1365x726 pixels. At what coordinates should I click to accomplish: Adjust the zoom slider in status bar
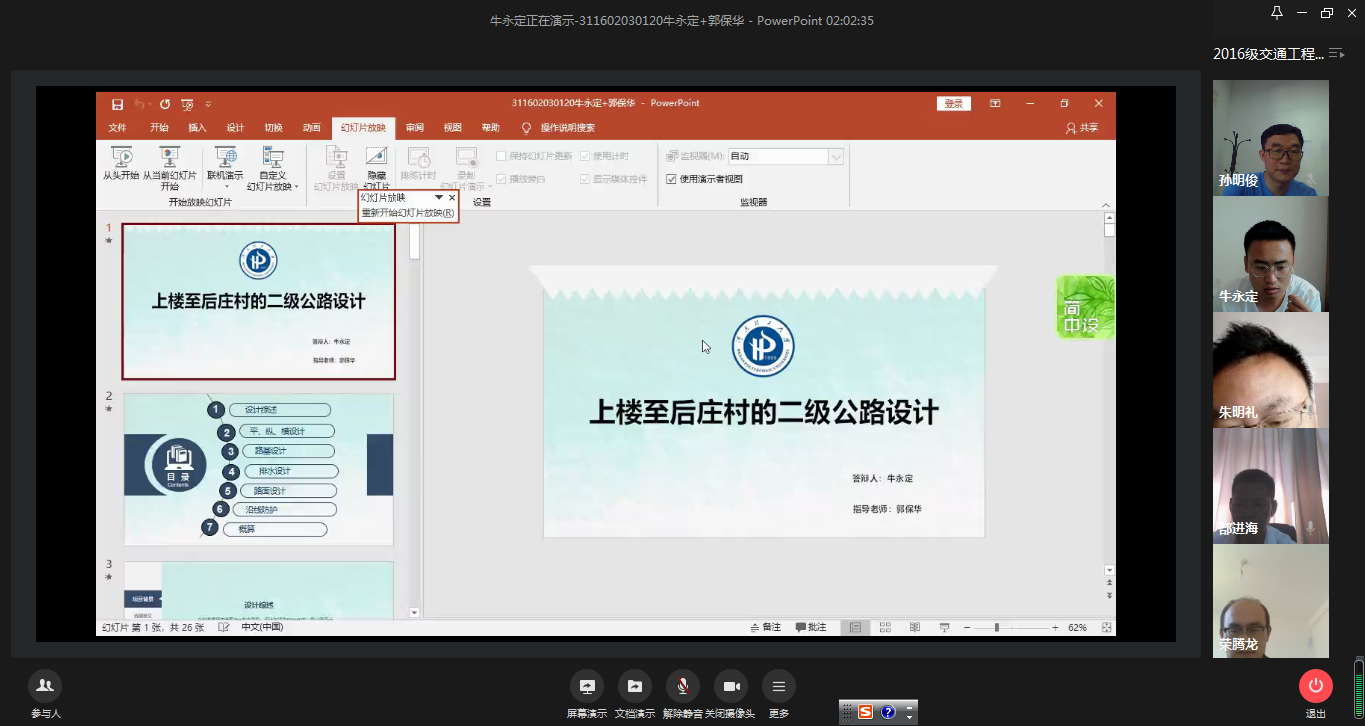996,627
